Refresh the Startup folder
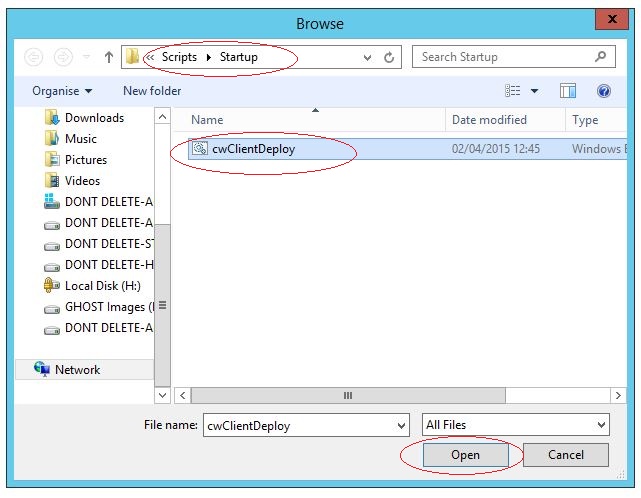Screen dimensions: 641x498 click(389, 57)
